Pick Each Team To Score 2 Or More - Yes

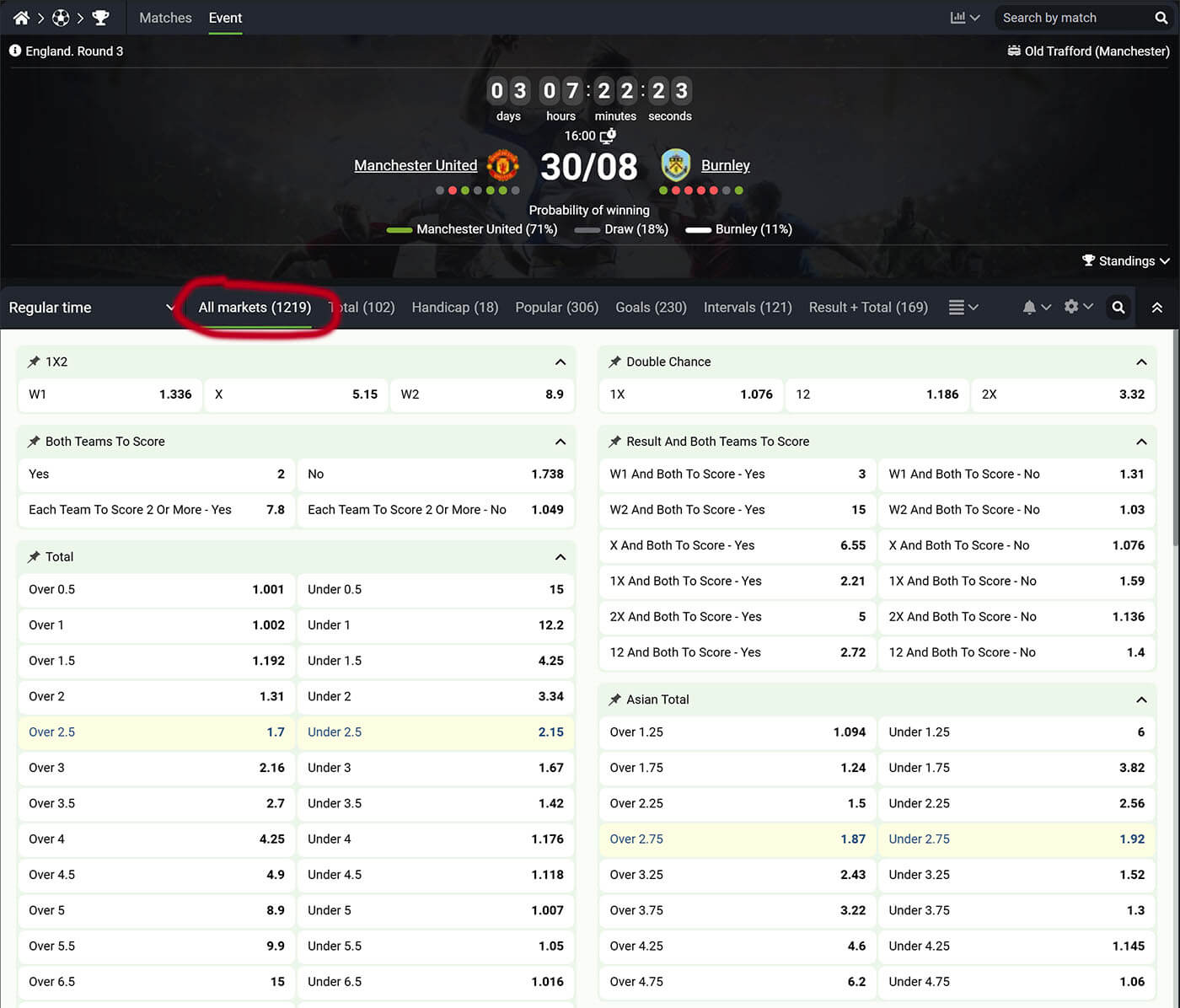click(157, 510)
